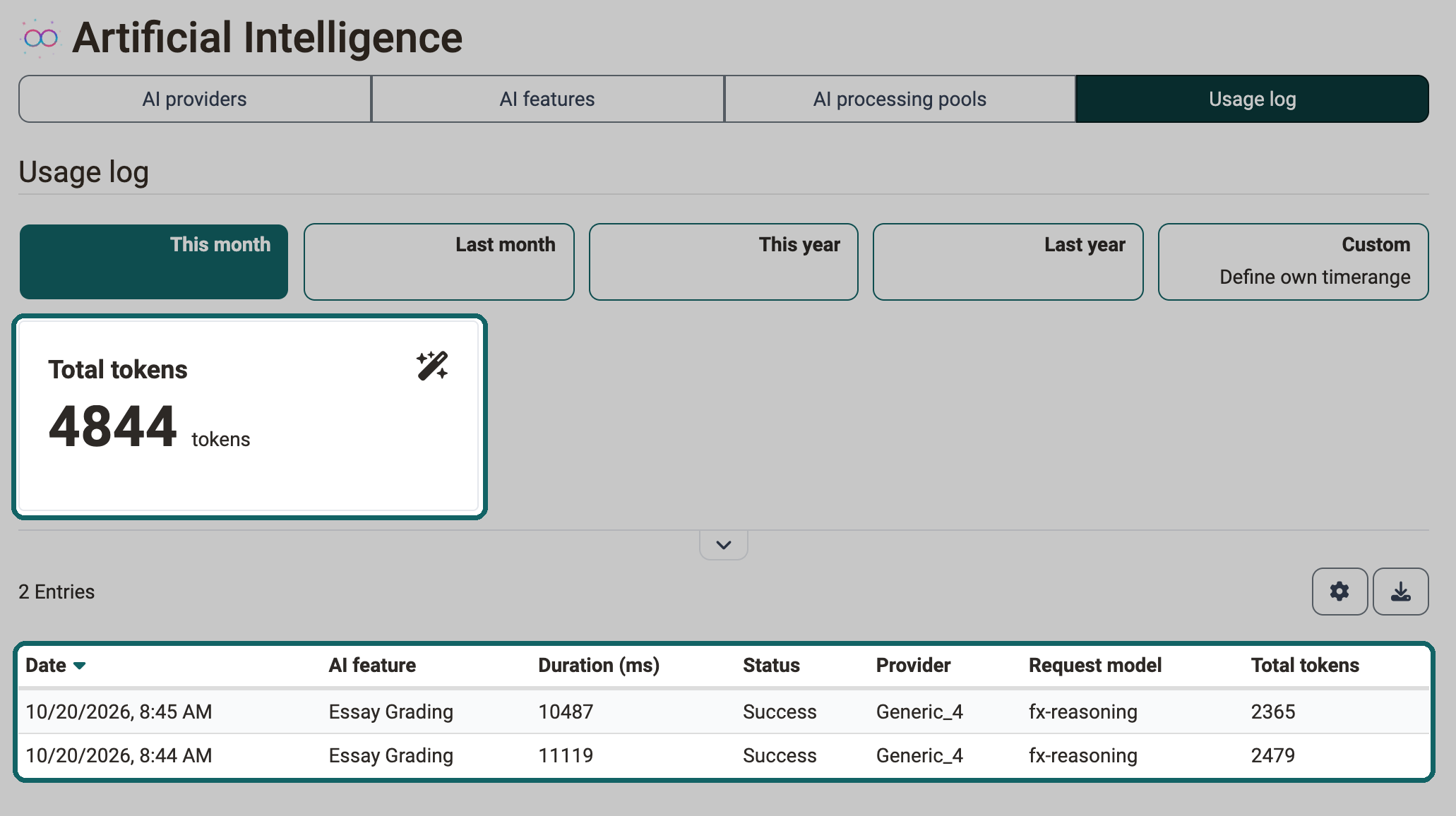Viewport: 1456px width, 816px height.
Task: Click the 2 Entries count label
Action: 56,592
